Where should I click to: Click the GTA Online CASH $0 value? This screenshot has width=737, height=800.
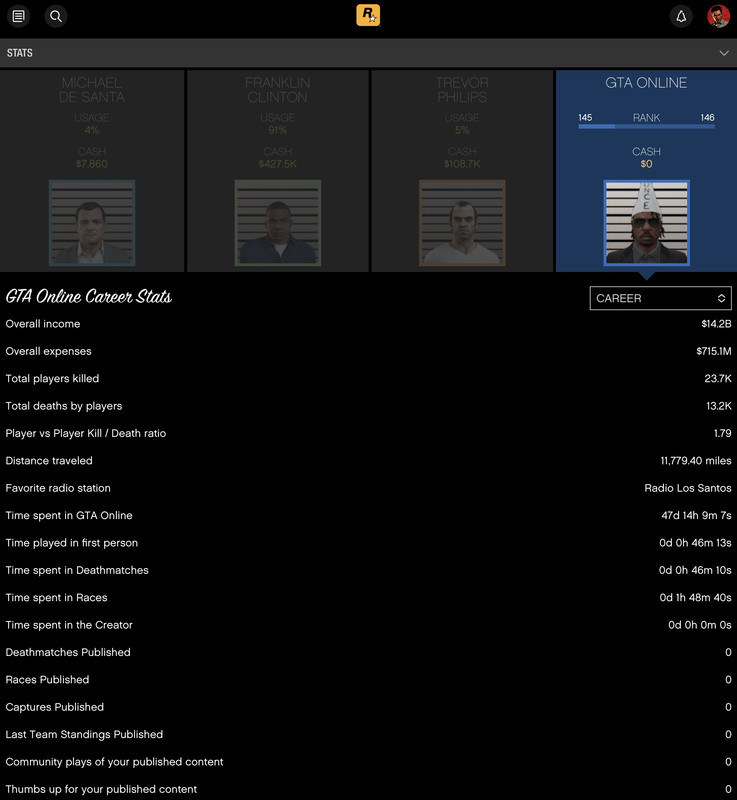pos(646,164)
